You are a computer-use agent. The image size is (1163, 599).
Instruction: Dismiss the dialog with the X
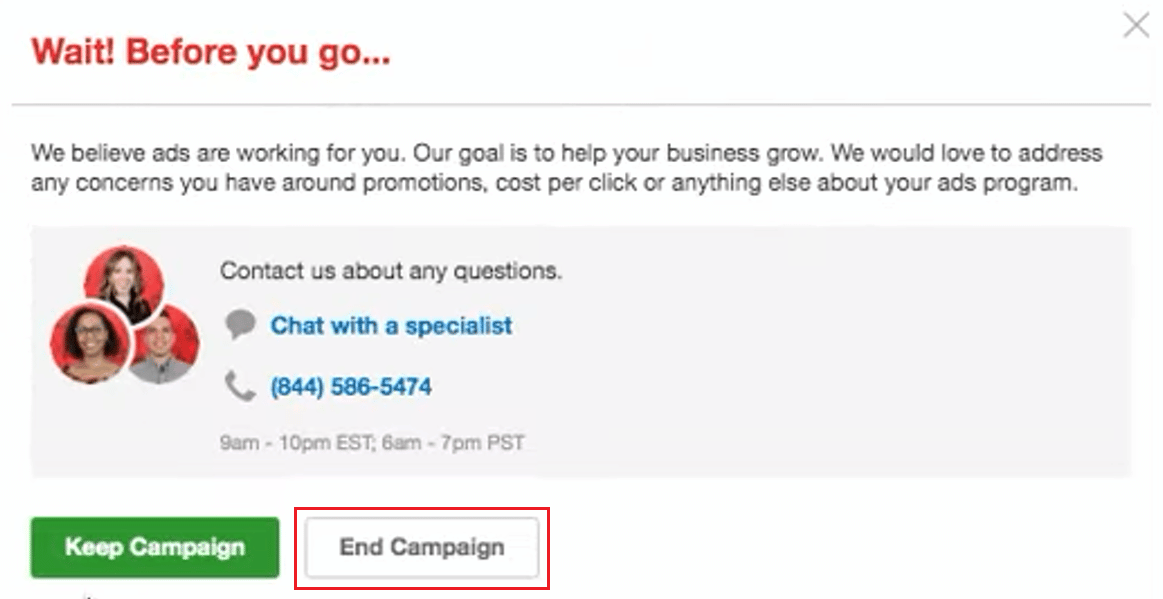[x=1136, y=26]
